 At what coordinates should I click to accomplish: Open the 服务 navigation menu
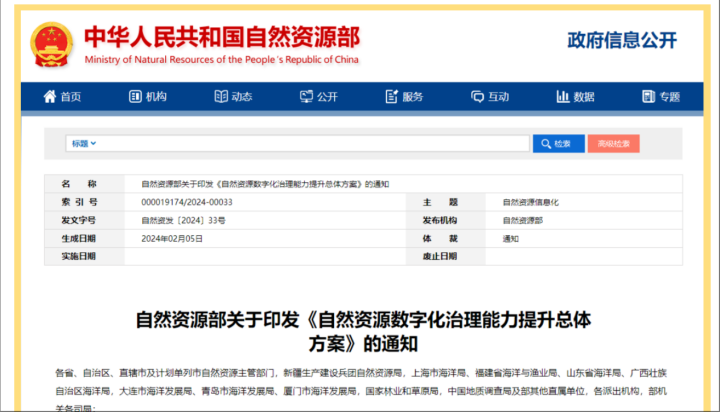pos(412,97)
